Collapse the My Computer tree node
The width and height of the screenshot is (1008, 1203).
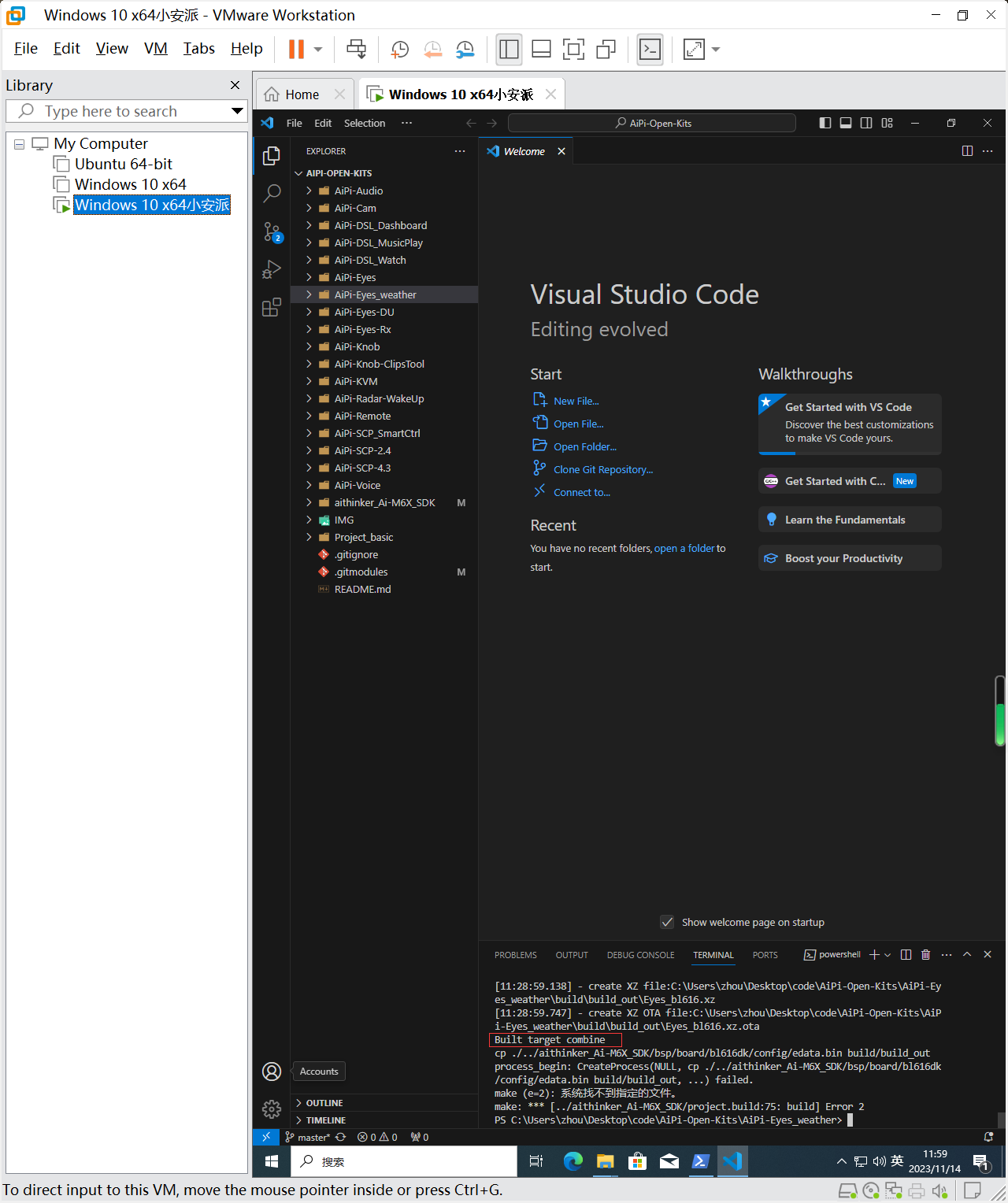[20, 144]
